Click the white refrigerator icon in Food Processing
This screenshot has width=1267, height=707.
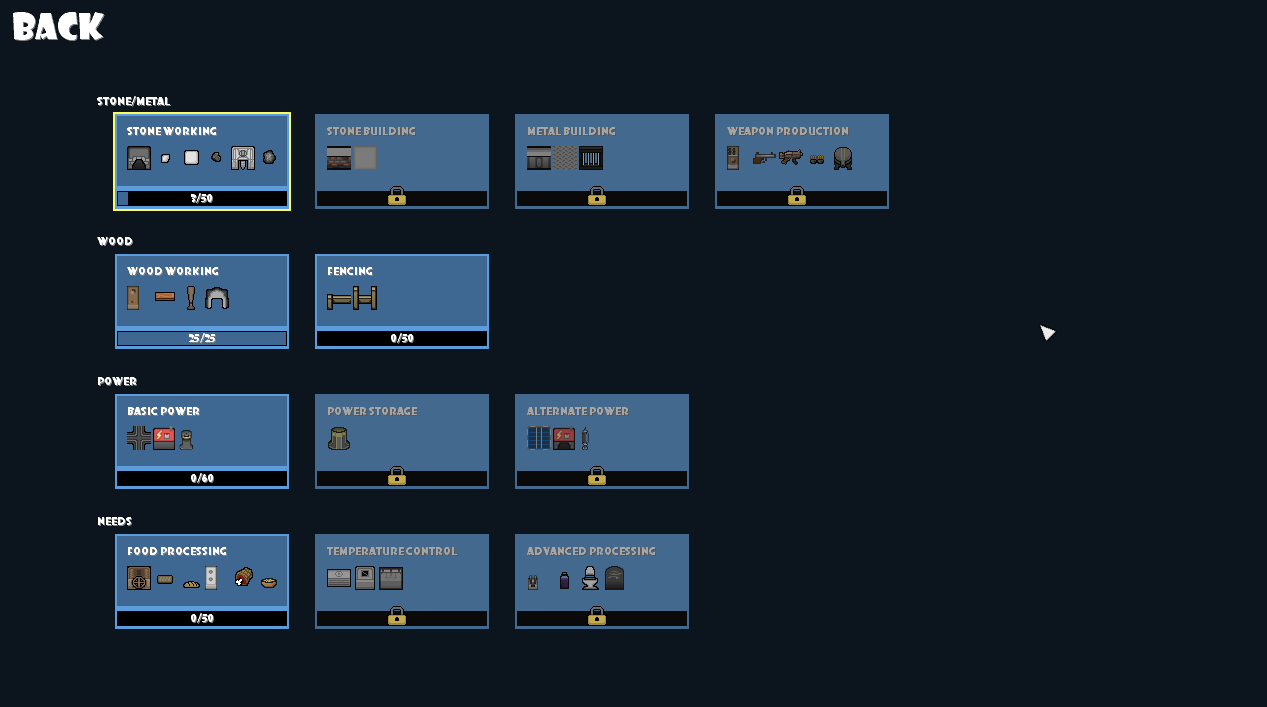[x=211, y=578]
